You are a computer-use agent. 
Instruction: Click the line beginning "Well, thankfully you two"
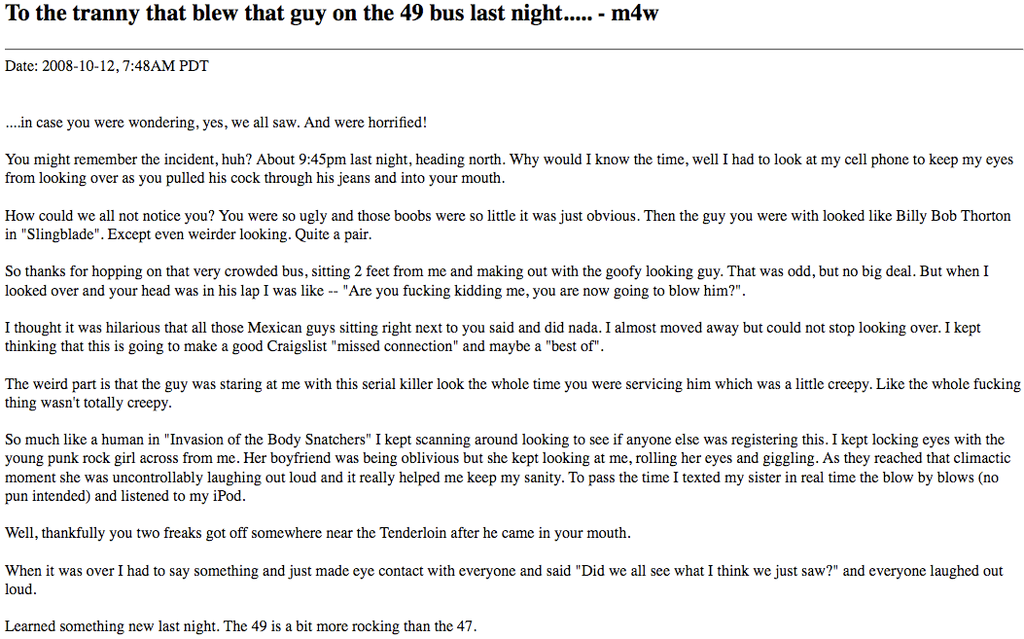coord(318,533)
